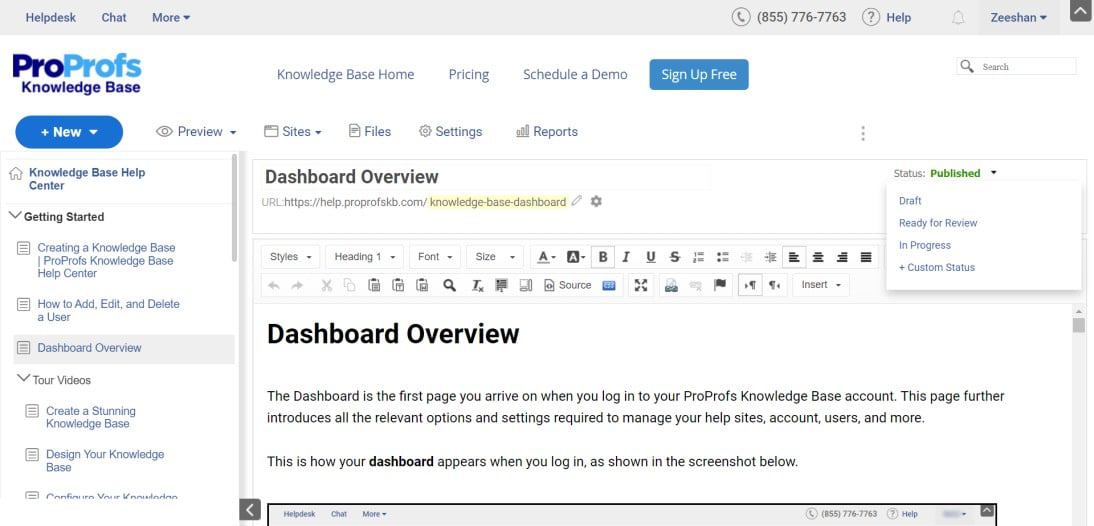
Task: Toggle italic formatting
Action: [x=627, y=257]
